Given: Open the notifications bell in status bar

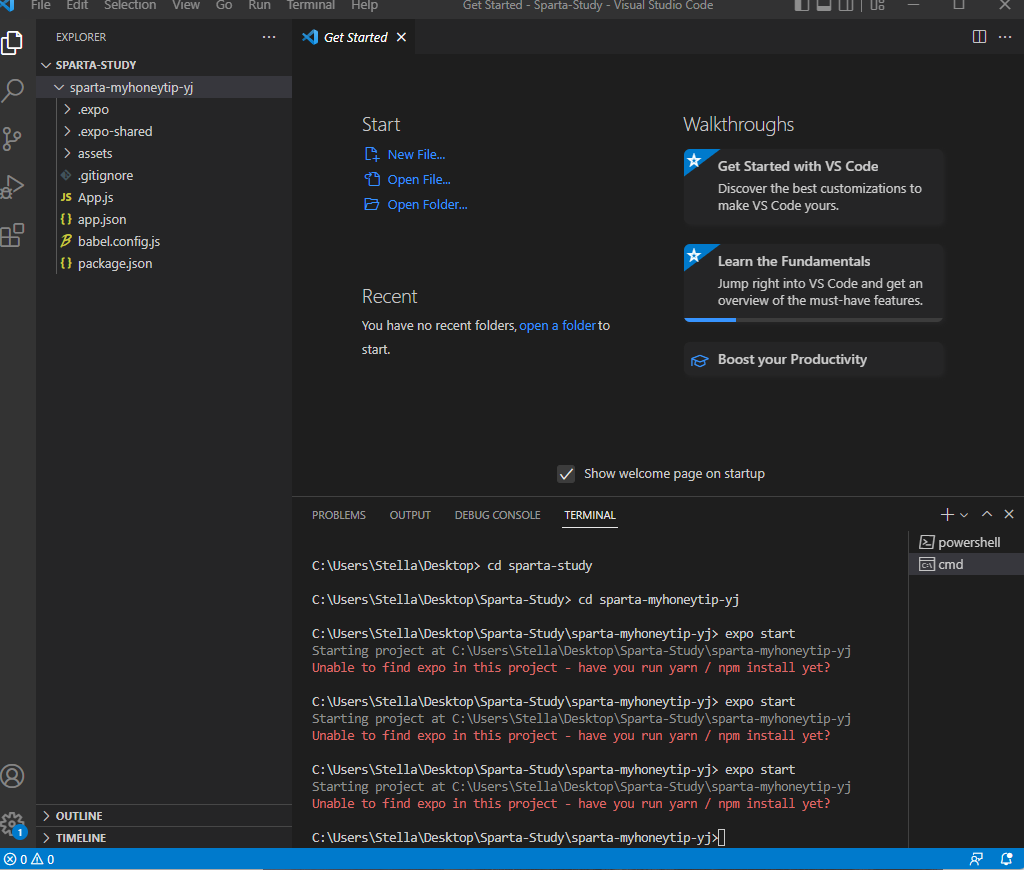Looking at the screenshot, I should [x=1006, y=860].
